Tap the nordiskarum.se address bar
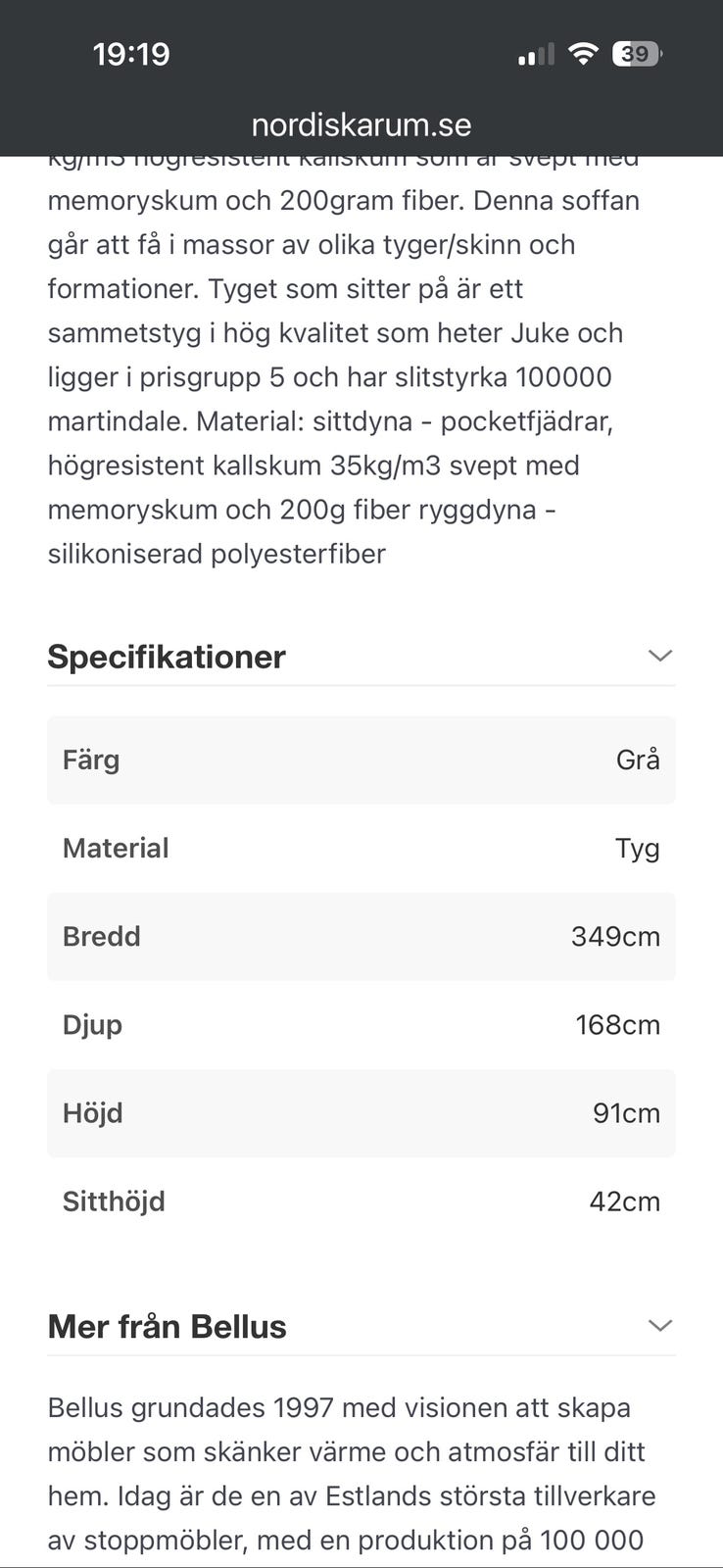Viewport: 723px width, 1568px height. [x=361, y=125]
